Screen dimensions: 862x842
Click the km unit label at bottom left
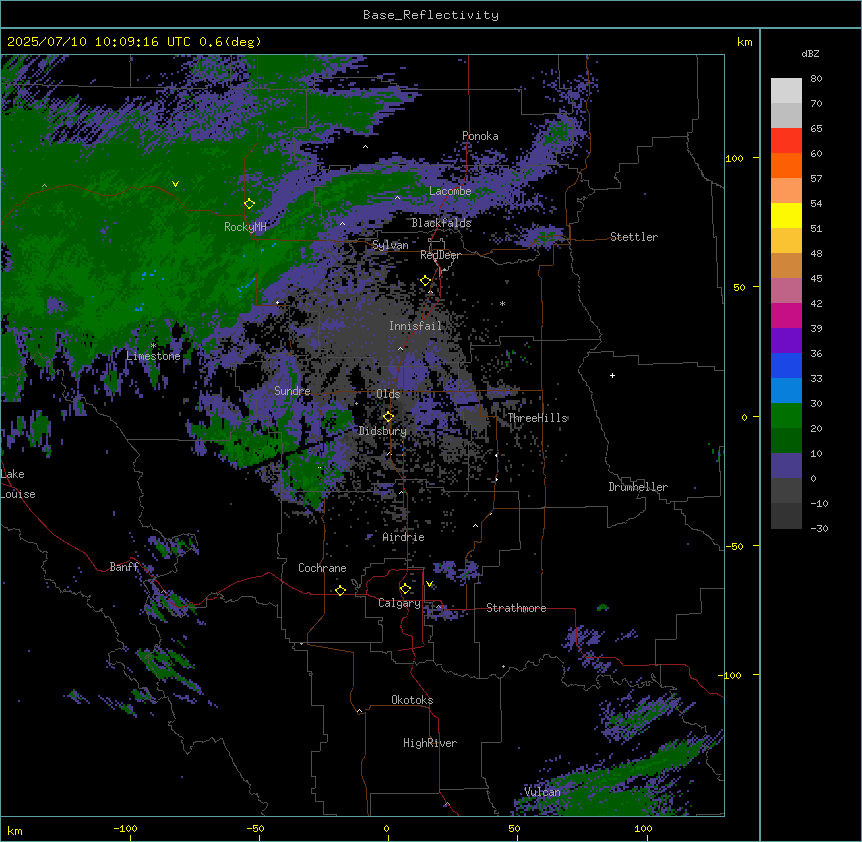(x=15, y=831)
